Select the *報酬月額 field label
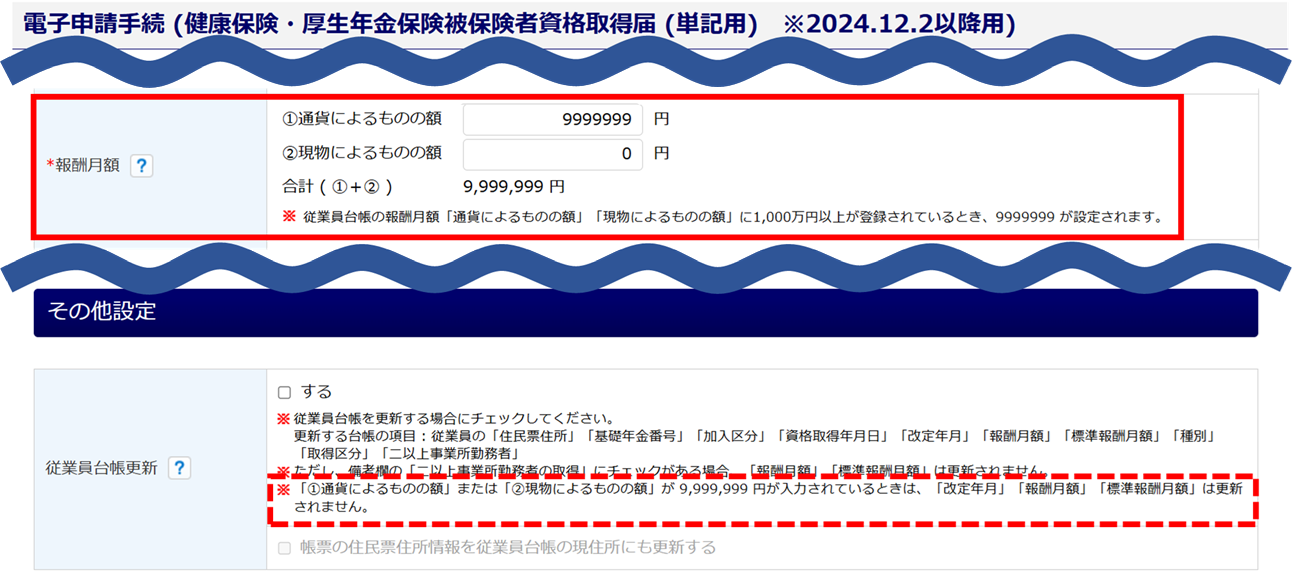The height and width of the screenshot is (577, 1292). (x=86, y=166)
